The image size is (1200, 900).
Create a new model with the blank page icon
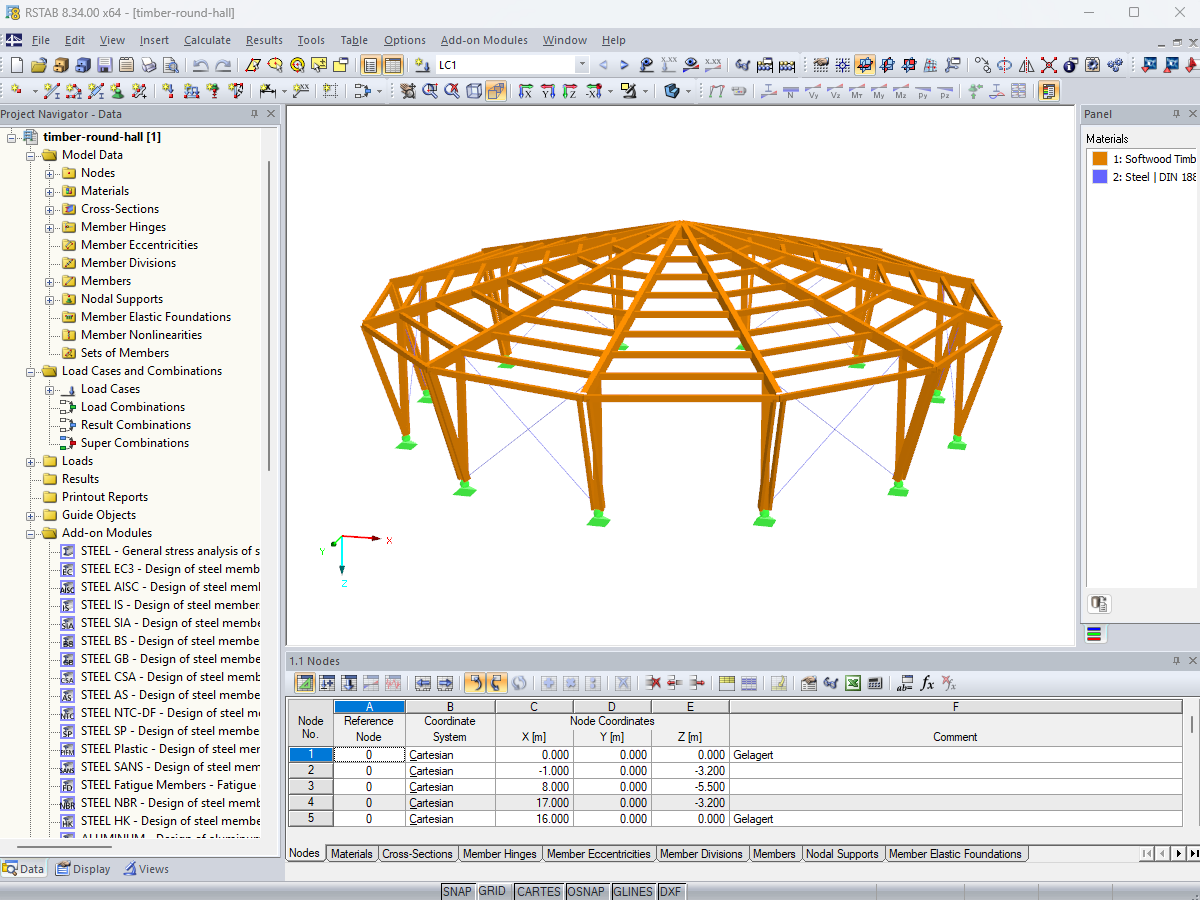point(17,65)
